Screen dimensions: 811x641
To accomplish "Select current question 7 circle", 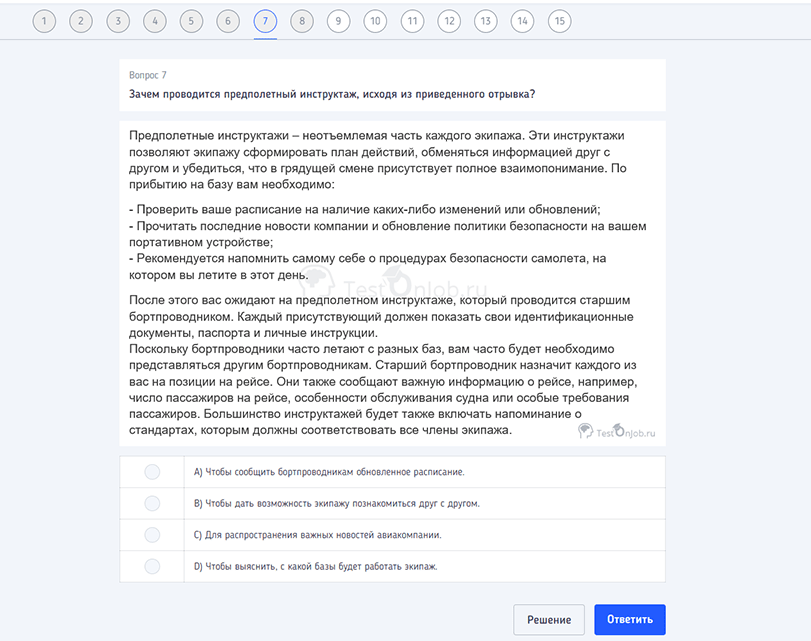I will click(x=265, y=21).
